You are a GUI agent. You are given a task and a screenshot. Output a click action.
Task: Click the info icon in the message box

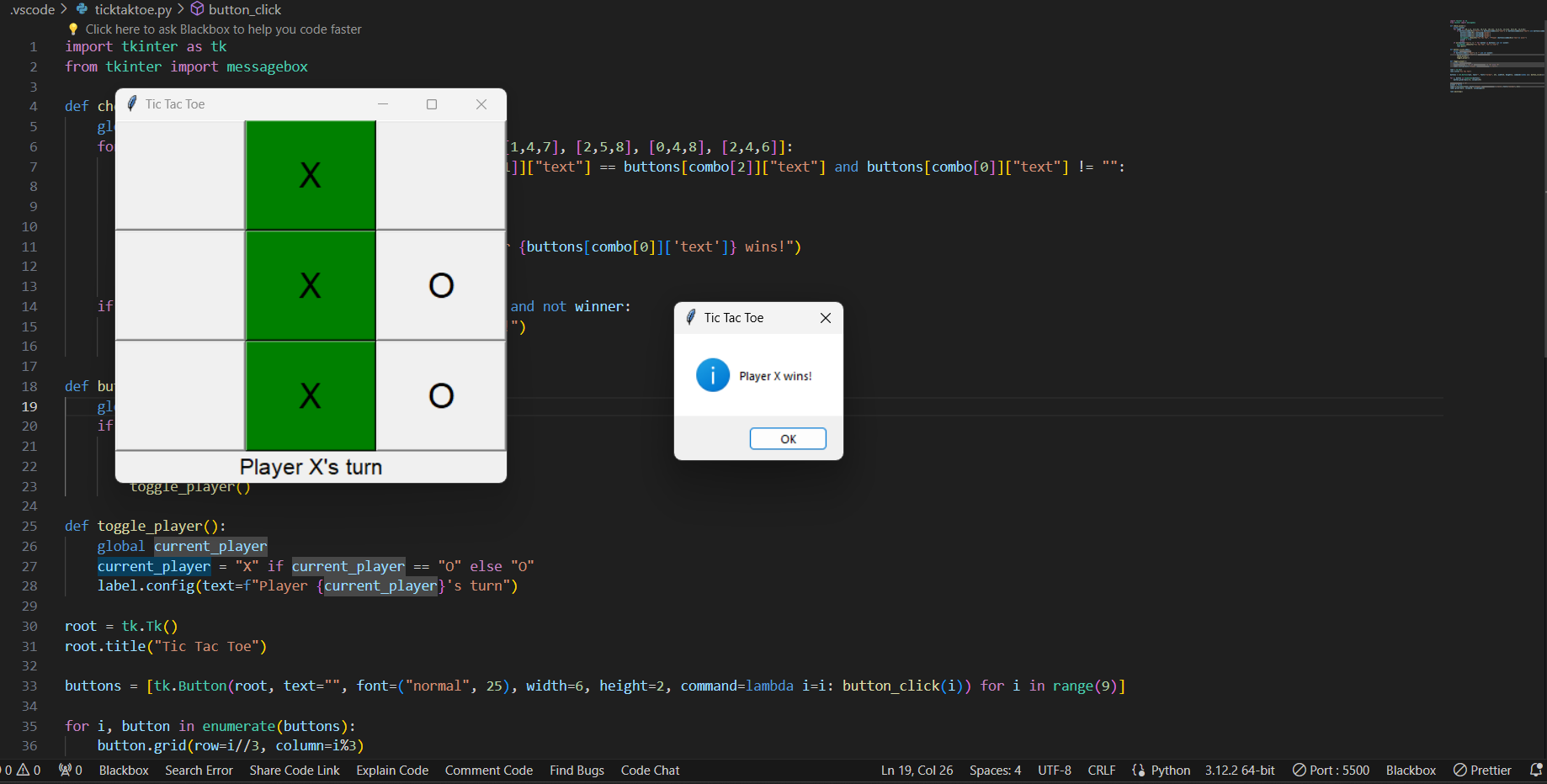click(x=713, y=375)
